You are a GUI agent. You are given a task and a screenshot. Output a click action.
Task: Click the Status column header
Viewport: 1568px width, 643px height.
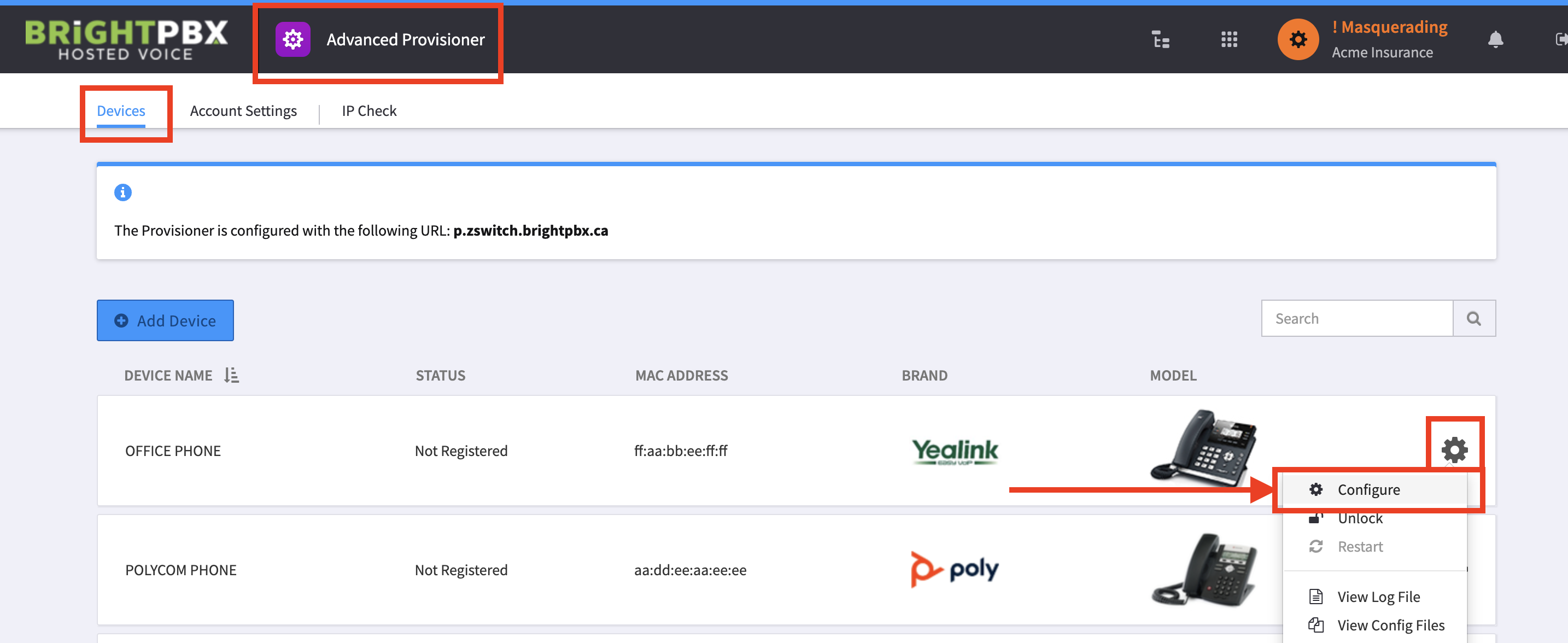coord(441,376)
